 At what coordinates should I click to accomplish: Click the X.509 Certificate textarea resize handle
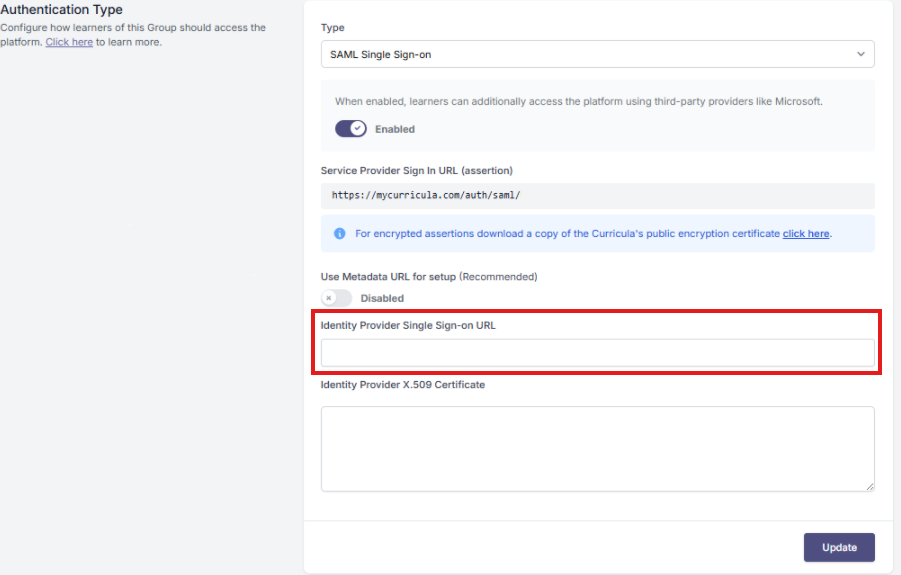(869, 487)
